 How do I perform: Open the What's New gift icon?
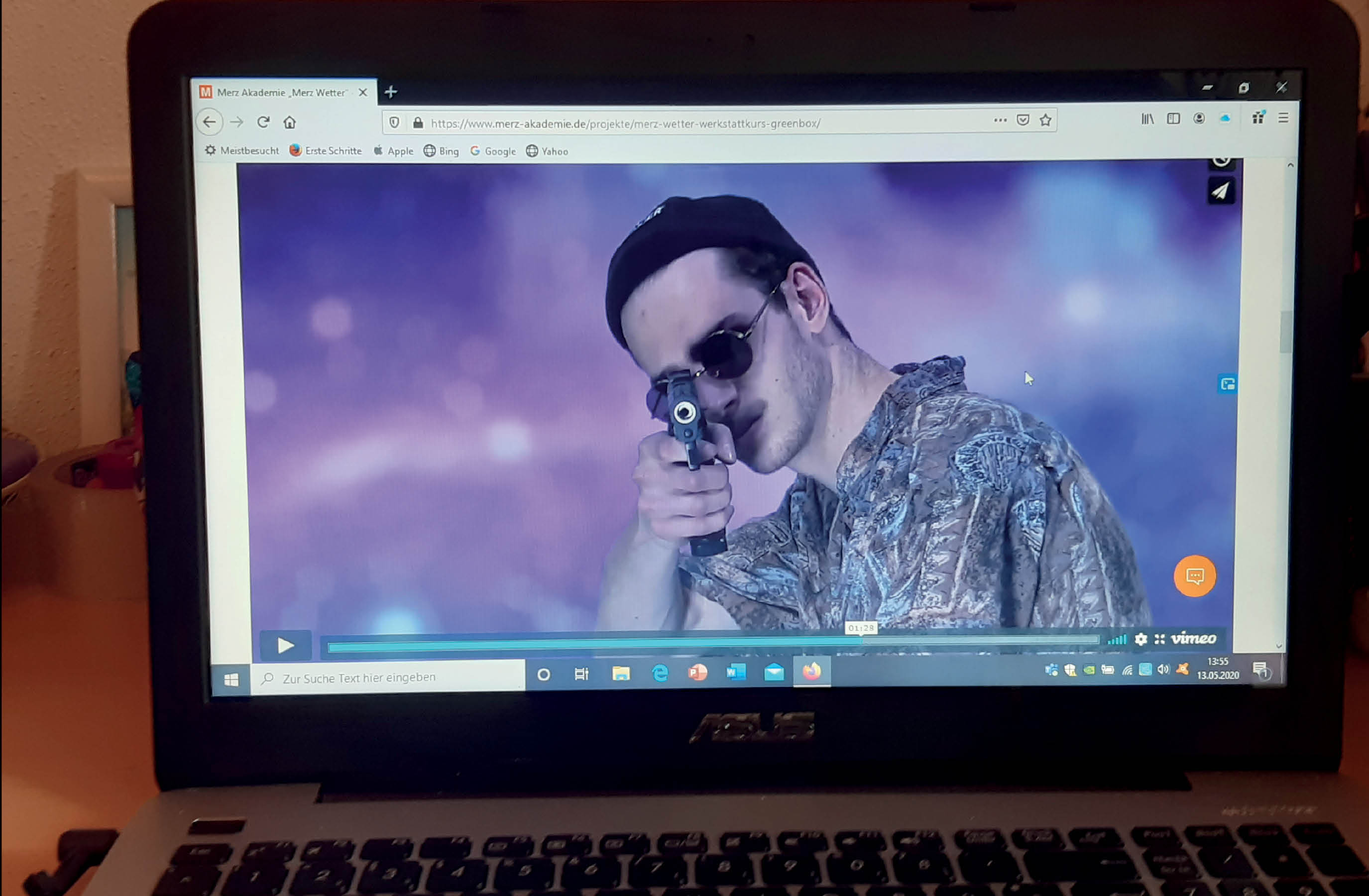coord(1258,117)
